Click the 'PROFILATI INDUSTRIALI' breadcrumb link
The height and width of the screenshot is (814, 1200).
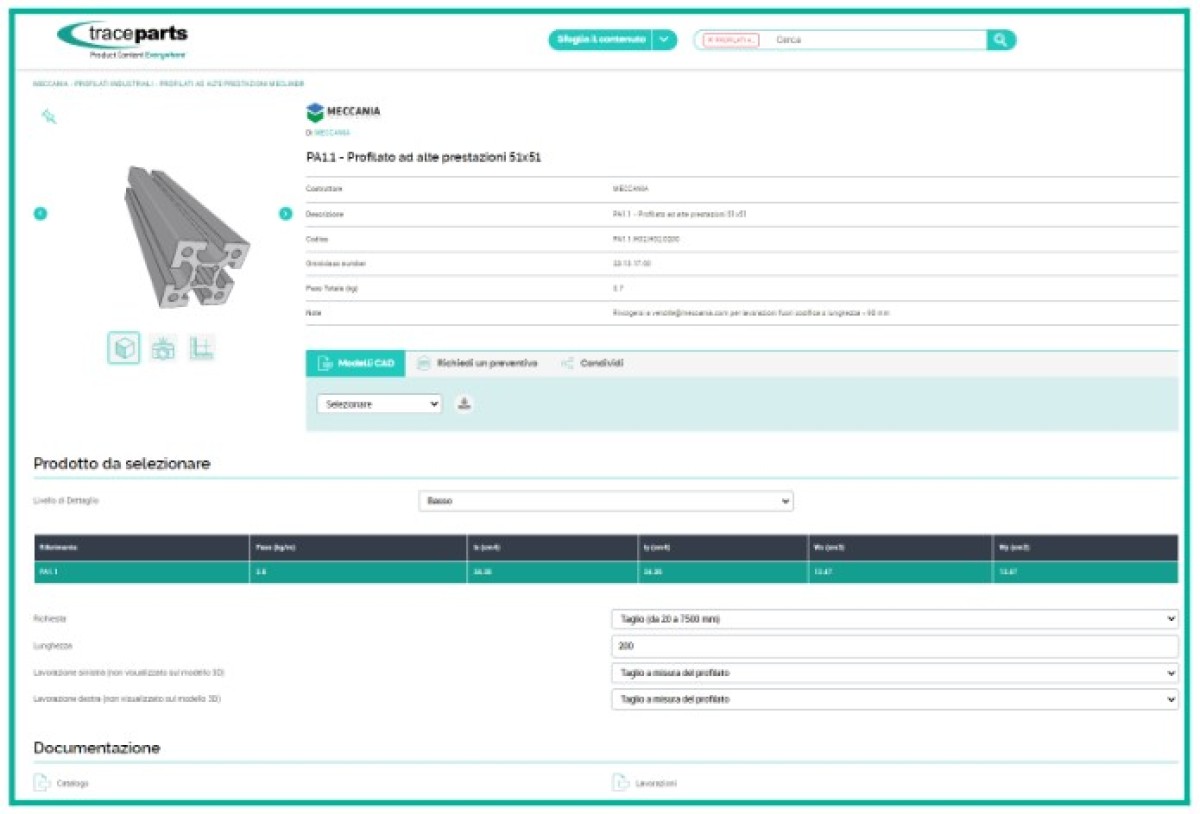pos(113,84)
